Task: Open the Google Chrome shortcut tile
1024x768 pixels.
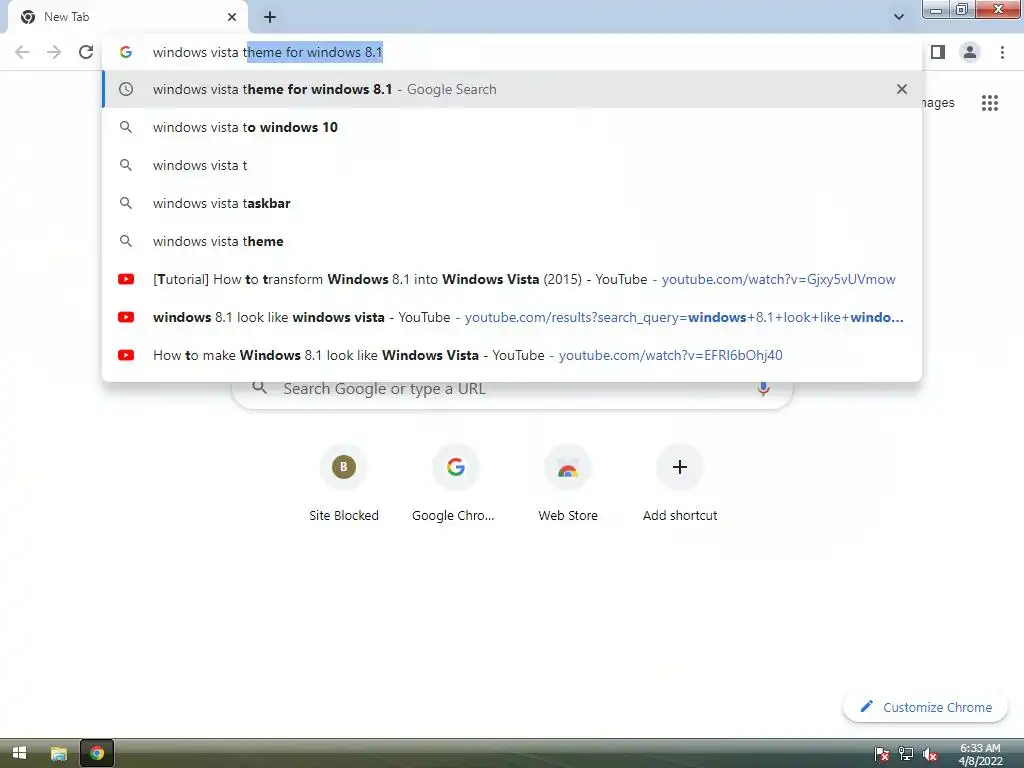Action: 455,483
